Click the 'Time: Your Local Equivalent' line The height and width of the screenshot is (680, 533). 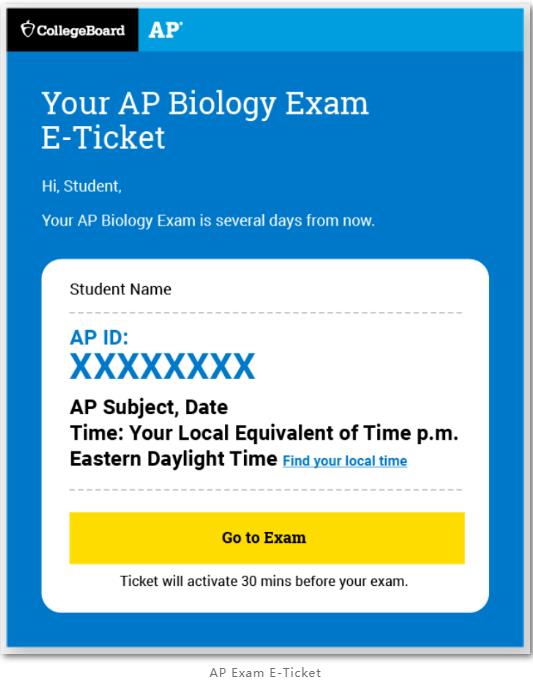(x=264, y=433)
